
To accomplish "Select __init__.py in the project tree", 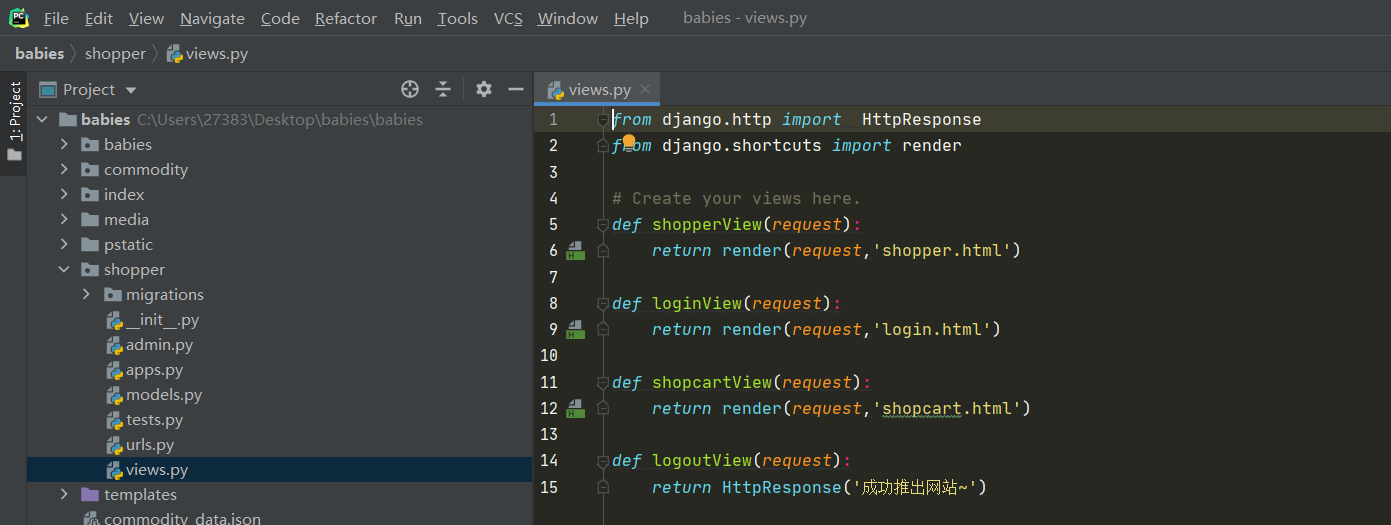I will 162,320.
